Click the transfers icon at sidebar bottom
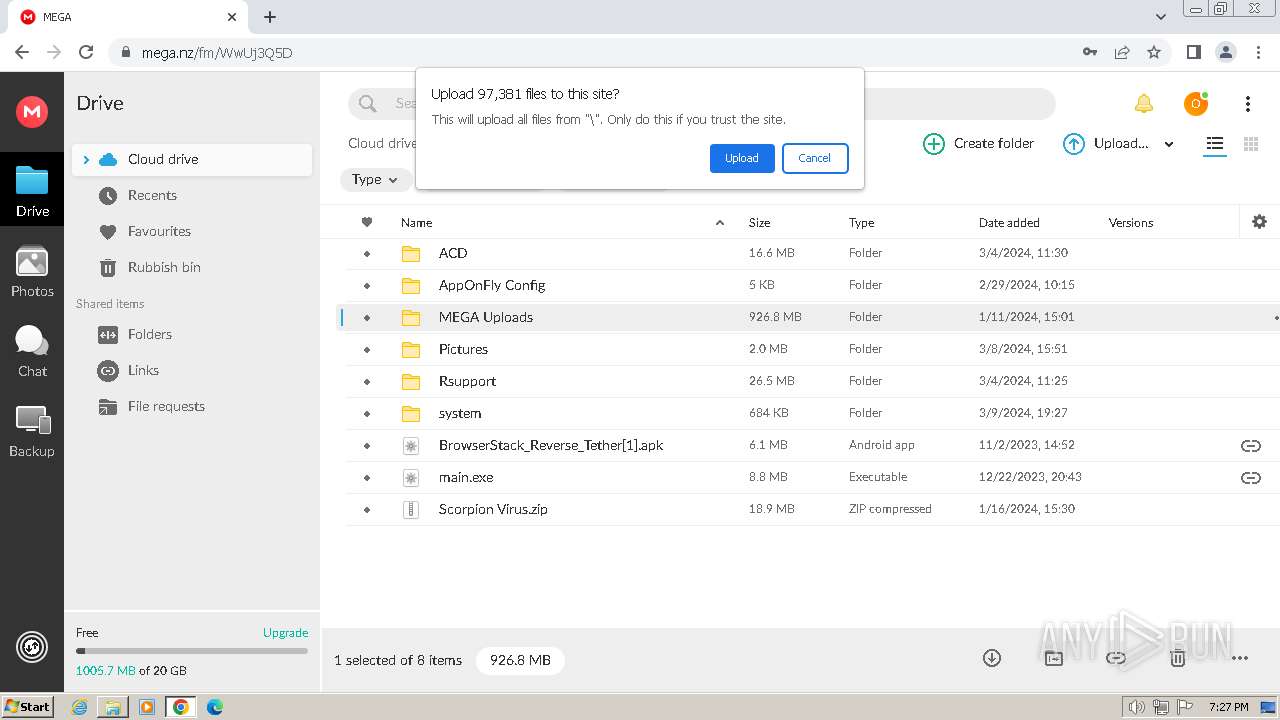Viewport: 1280px width, 720px height. [32, 648]
